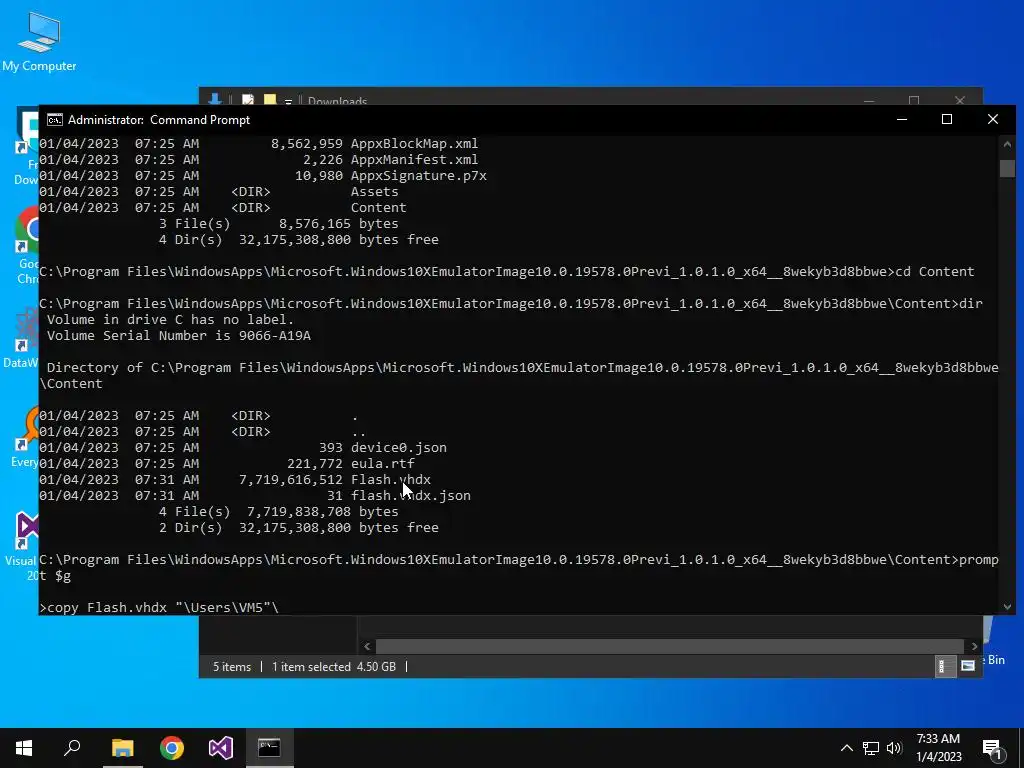Open the My Computer desktop icon

tap(39, 40)
